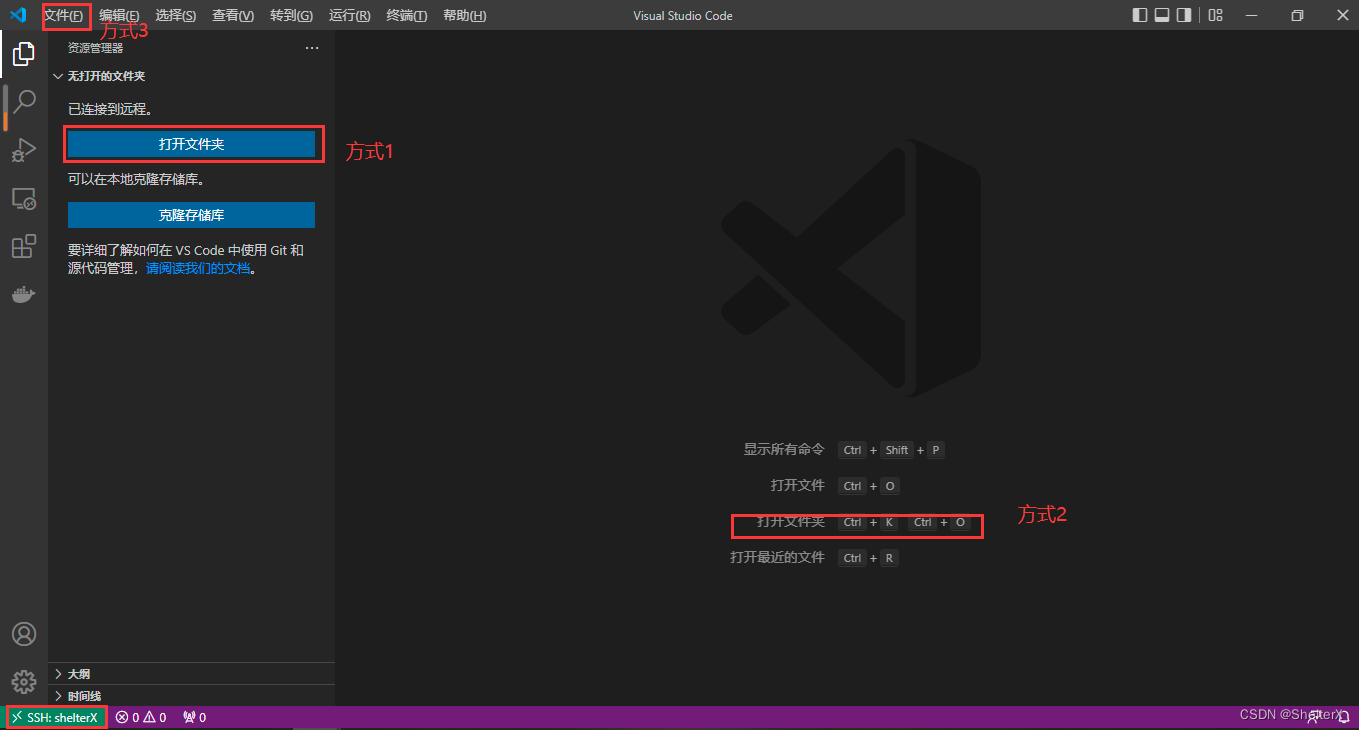Click the VS Code logo in title bar

[x=17, y=15]
